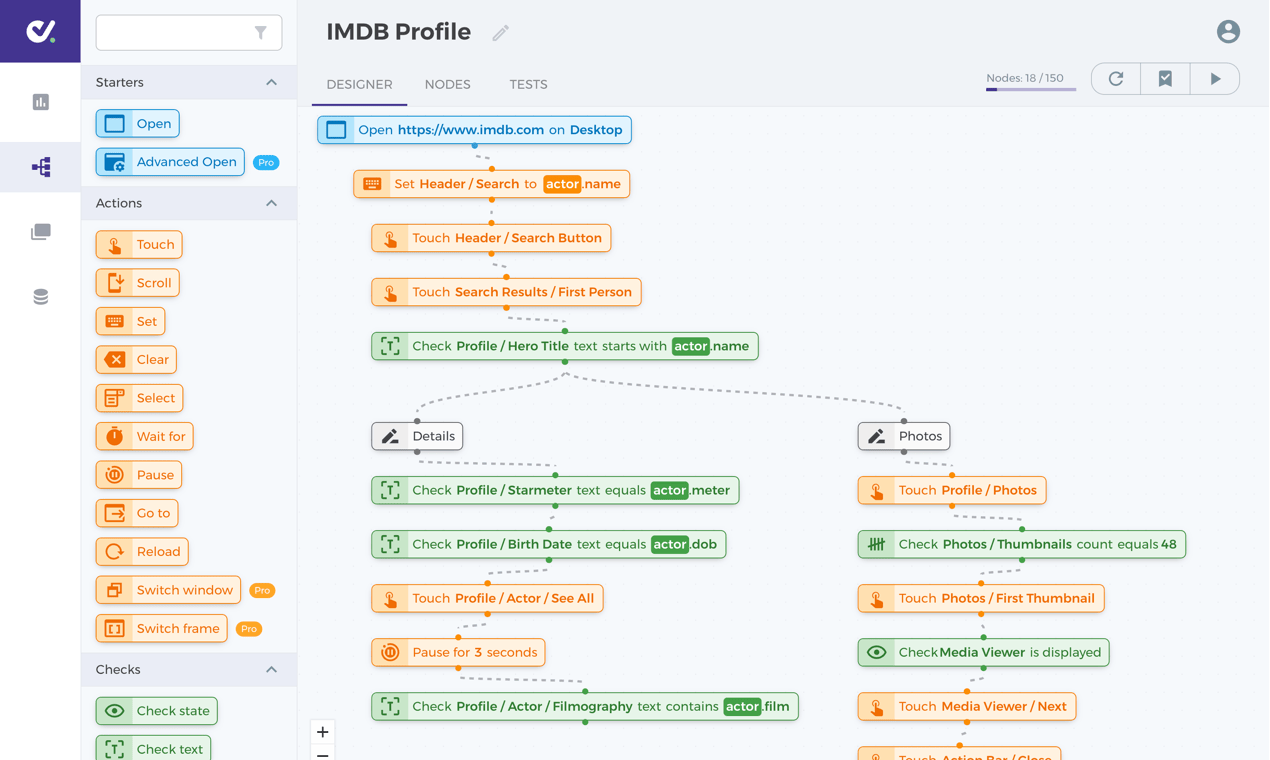The width and height of the screenshot is (1270, 760).
Task: Pick the Switch window action block
Action: 168,590
